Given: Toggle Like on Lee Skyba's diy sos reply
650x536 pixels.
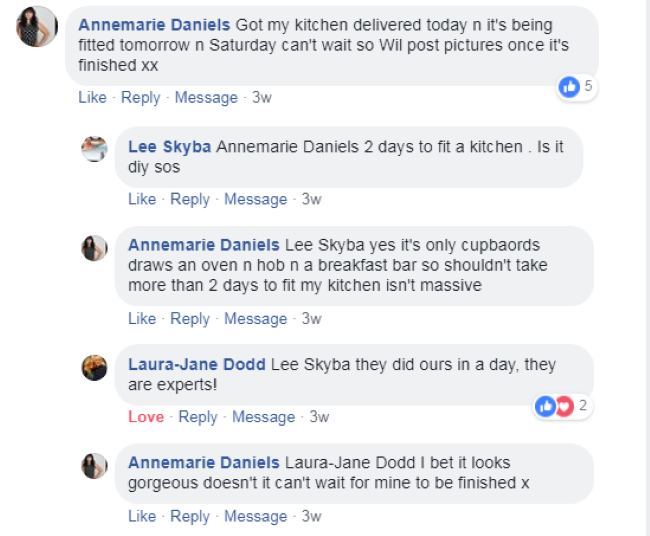Looking at the screenshot, I should click(142, 199).
